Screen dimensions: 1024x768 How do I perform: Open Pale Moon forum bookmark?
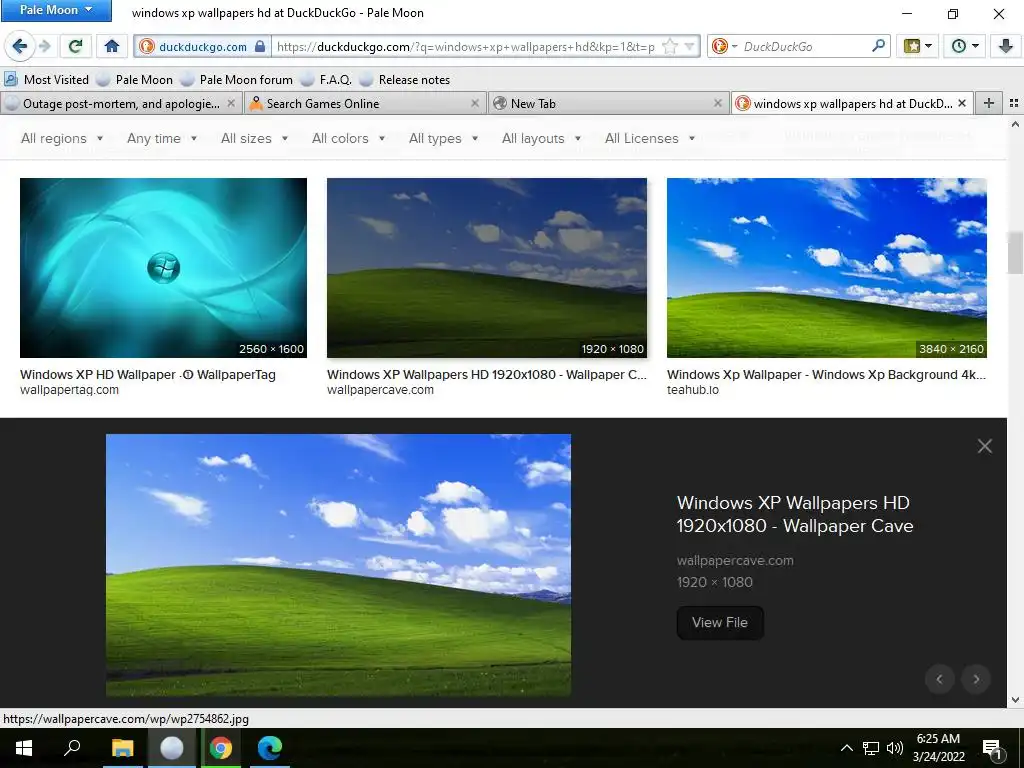236,80
